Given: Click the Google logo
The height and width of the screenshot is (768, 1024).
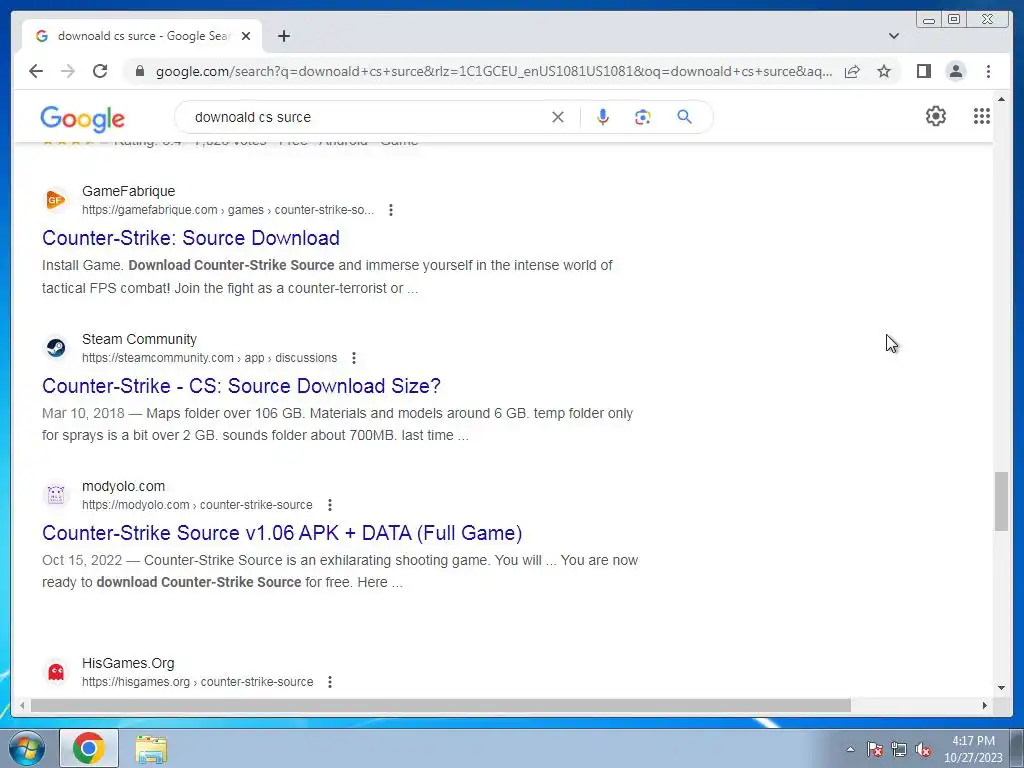Looking at the screenshot, I should pos(82,118).
